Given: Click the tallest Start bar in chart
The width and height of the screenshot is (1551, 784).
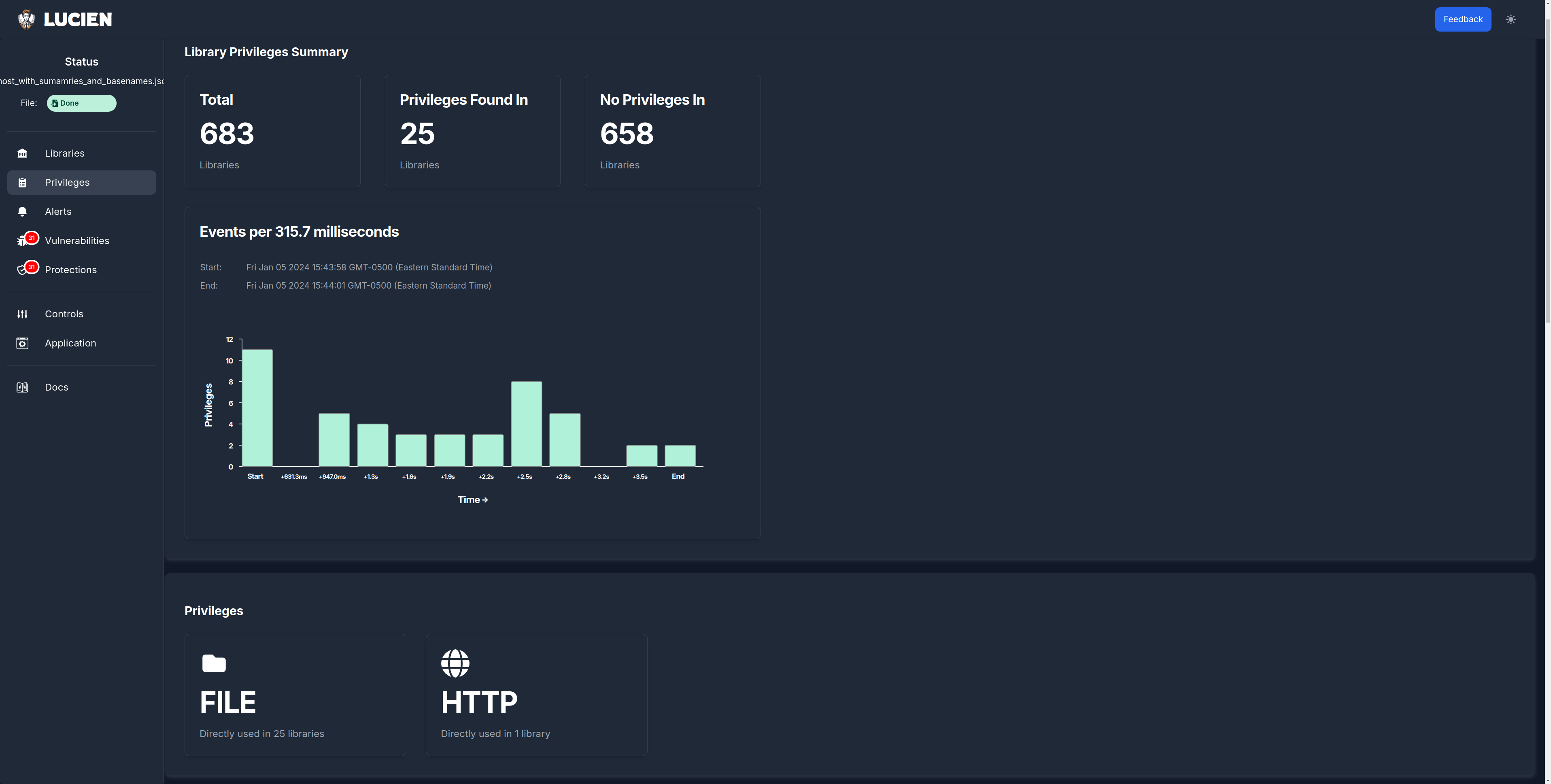Looking at the screenshot, I should tap(257, 408).
